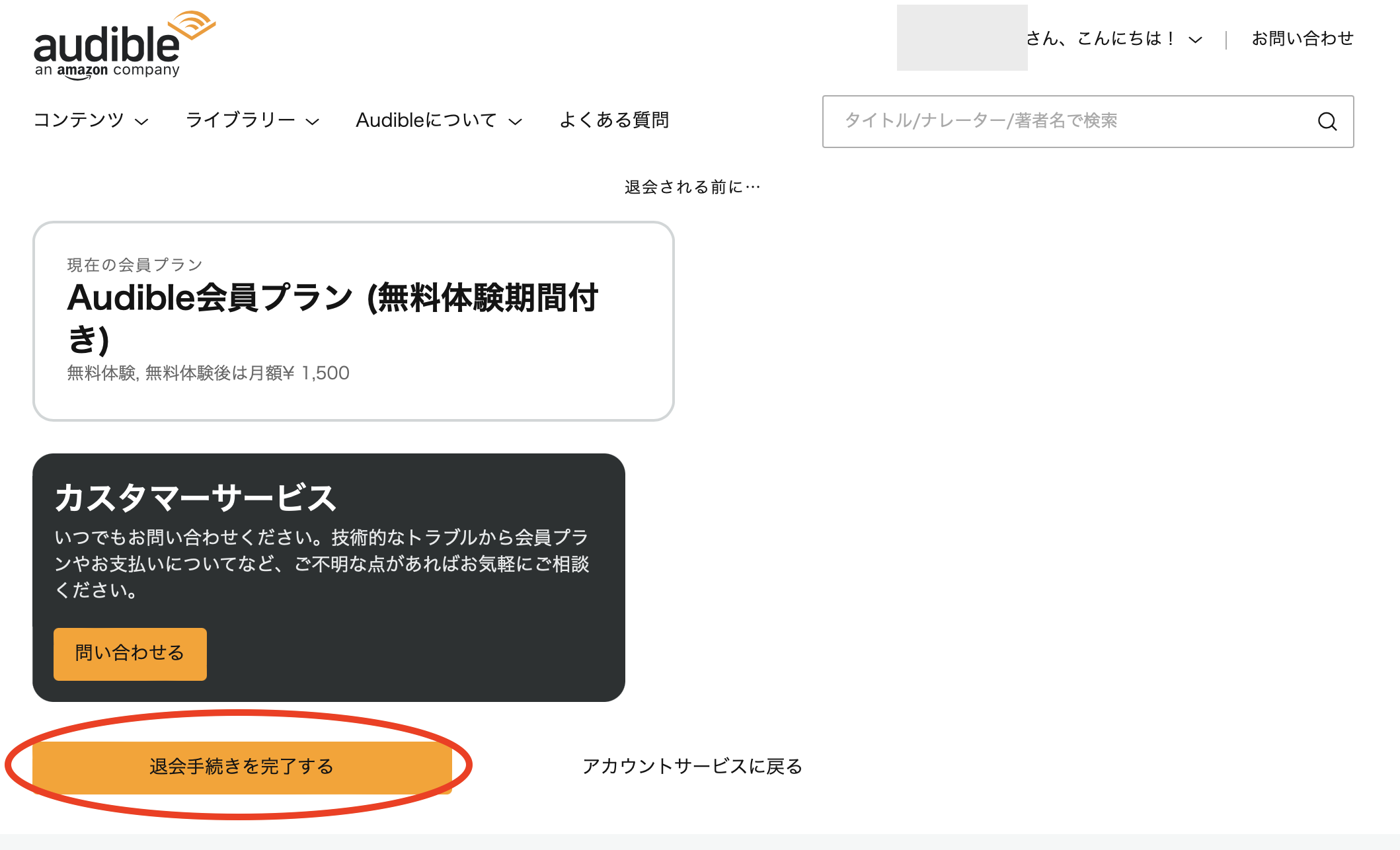The image size is (1400, 850).
Task: Click the カスタマーサービス heading
Action: pyautogui.click(x=196, y=498)
